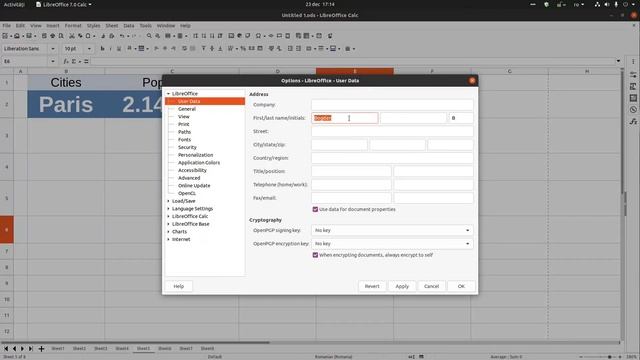Click the Export as PDF toolbar icon
This screenshot has width=640, height=360.
(x=44, y=36)
